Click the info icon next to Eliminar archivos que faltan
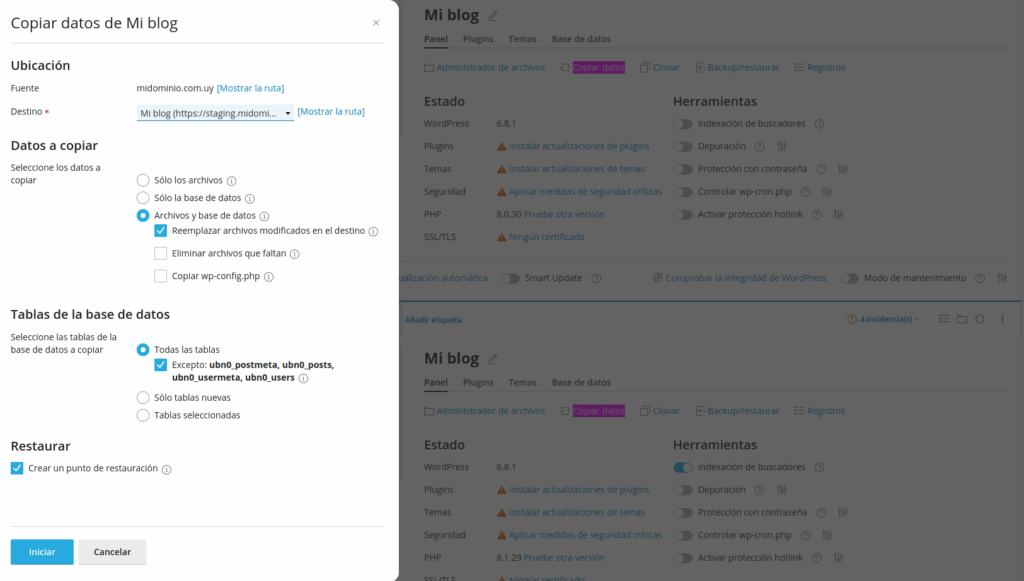This screenshot has height=581, width=1024. 295,254
